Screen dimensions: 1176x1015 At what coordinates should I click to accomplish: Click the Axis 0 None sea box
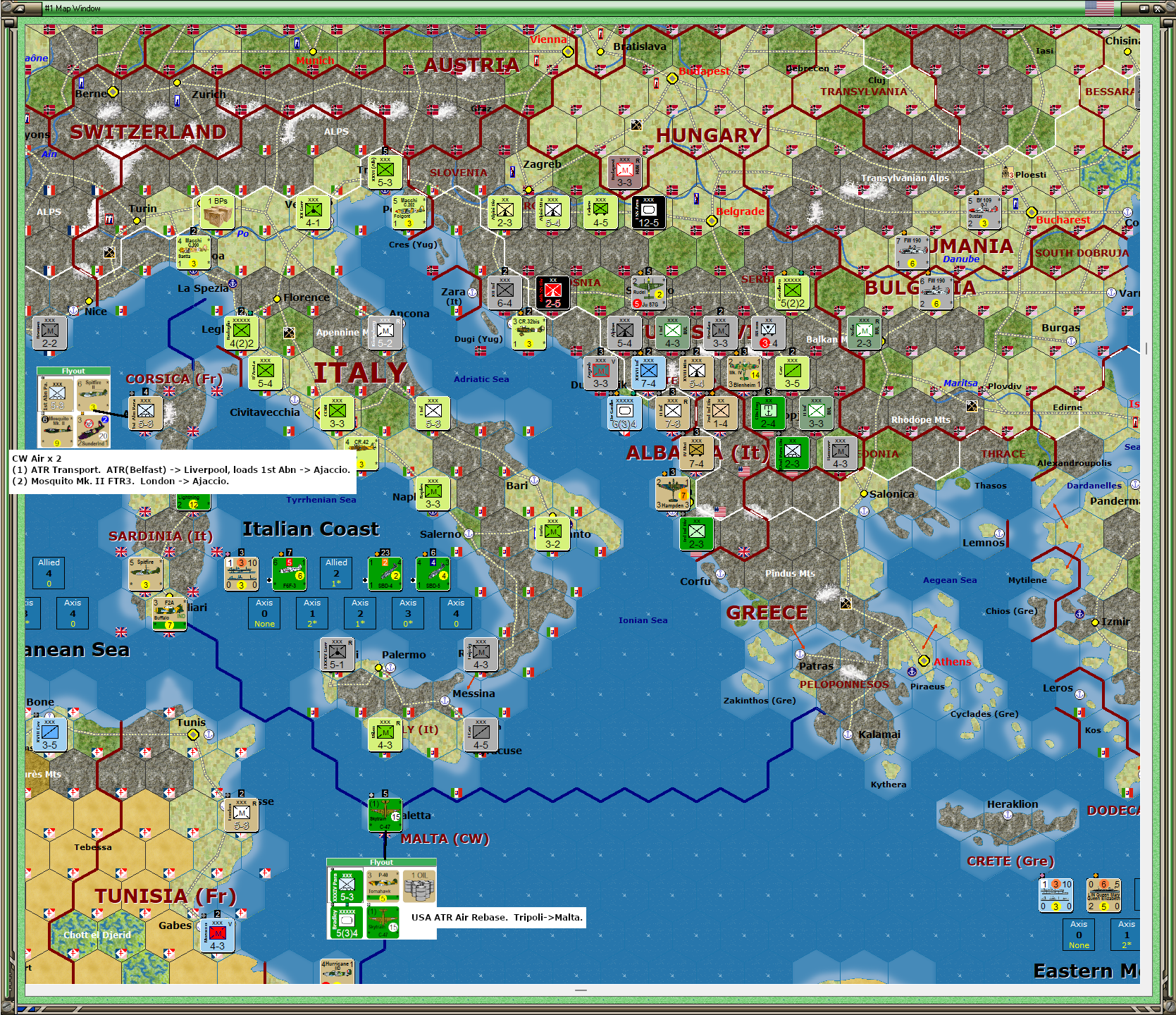264,613
